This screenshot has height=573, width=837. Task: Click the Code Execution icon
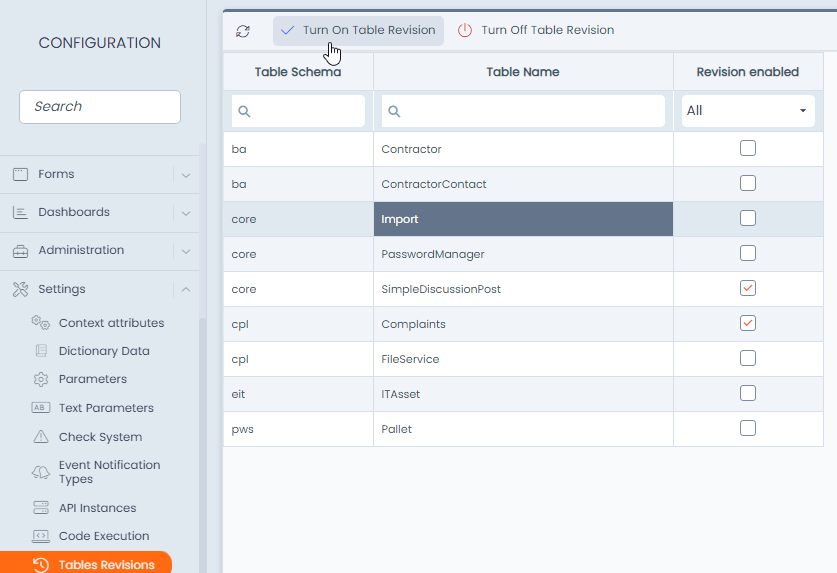point(41,536)
